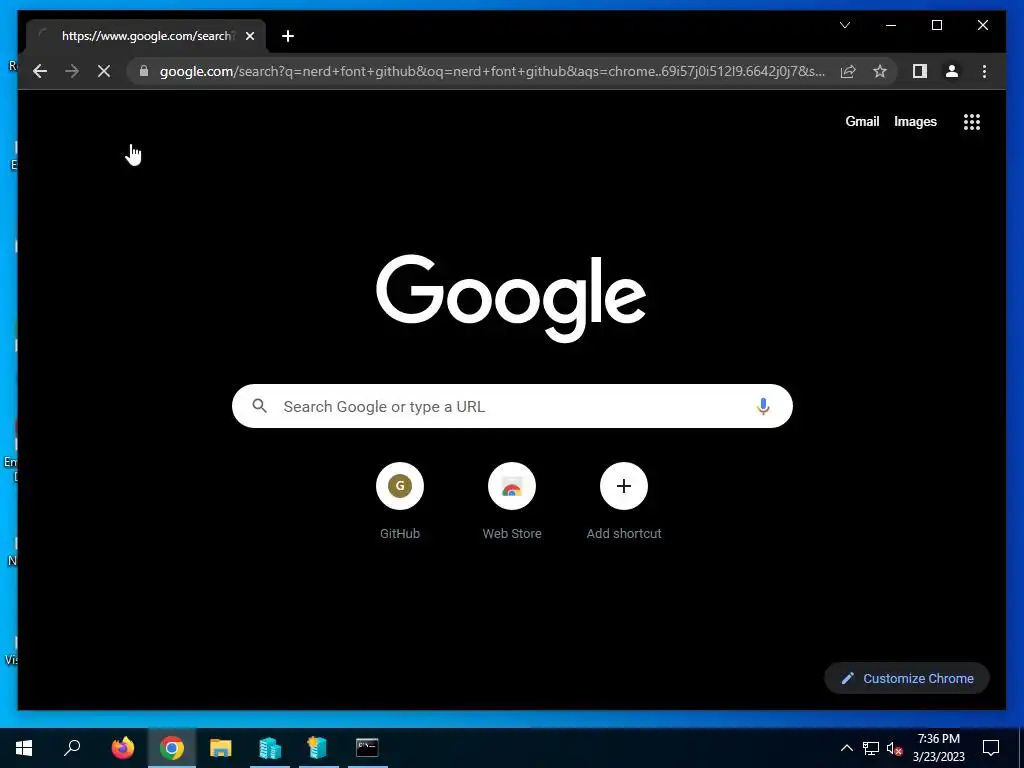Open taskbar search magnifier
This screenshot has width=1024, height=768.
pos(72,748)
